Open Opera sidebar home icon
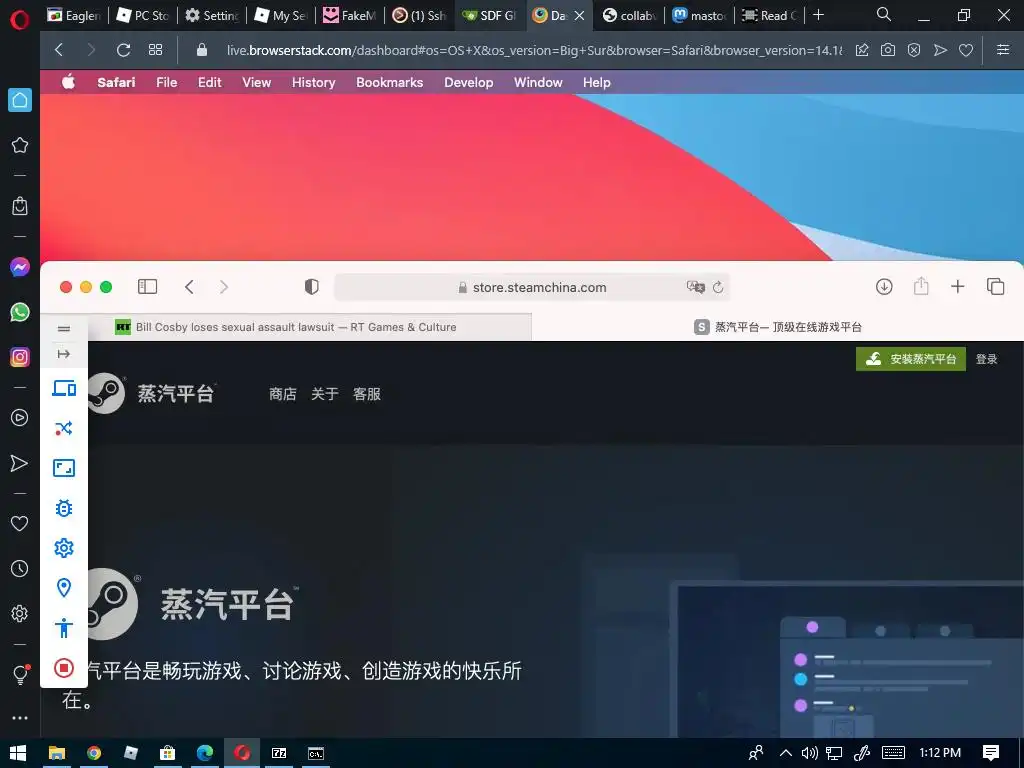The height and width of the screenshot is (768, 1024). [x=20, y=100]
